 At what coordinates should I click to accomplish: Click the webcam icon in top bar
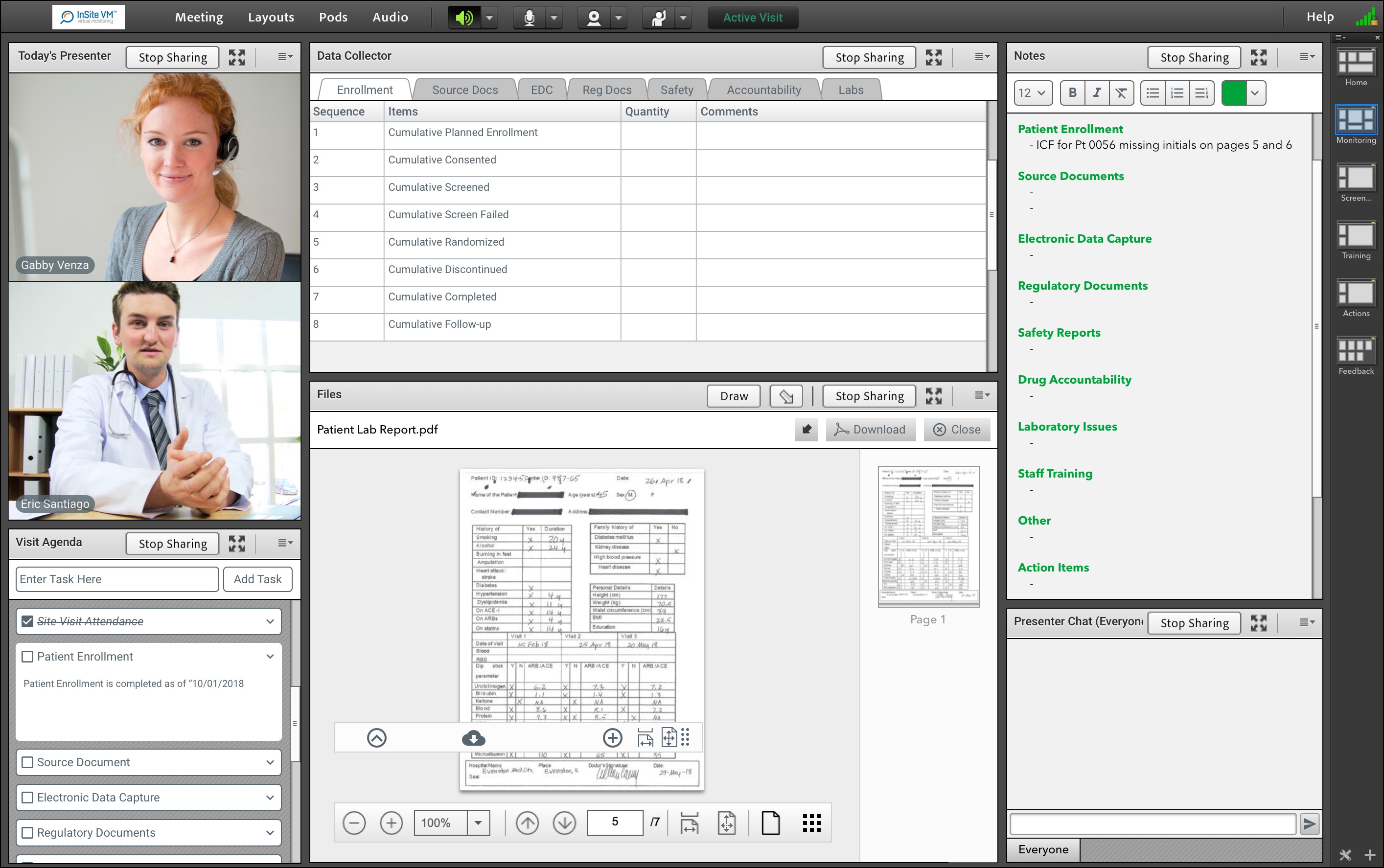point(594,18)
